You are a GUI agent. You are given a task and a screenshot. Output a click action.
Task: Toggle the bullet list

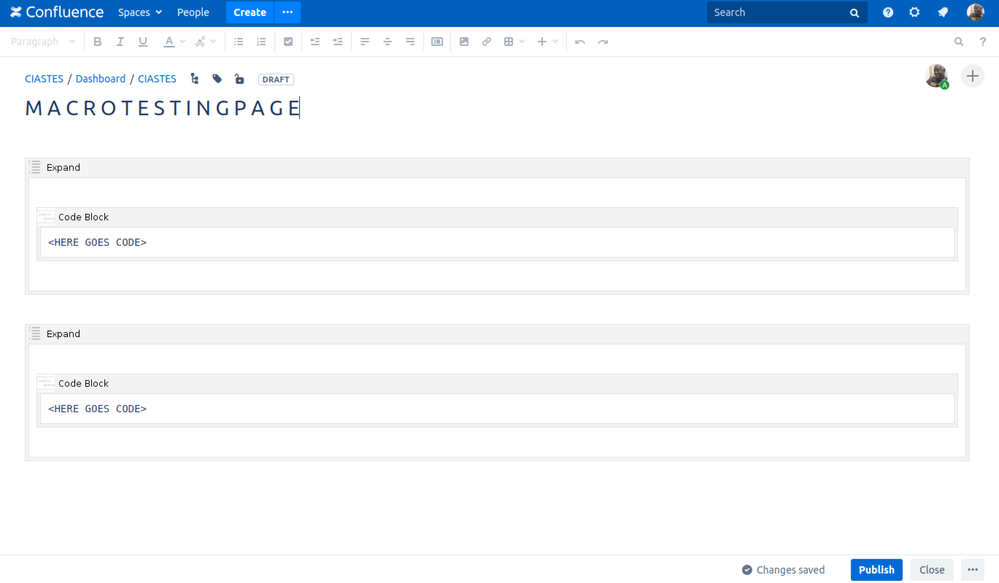238,41
